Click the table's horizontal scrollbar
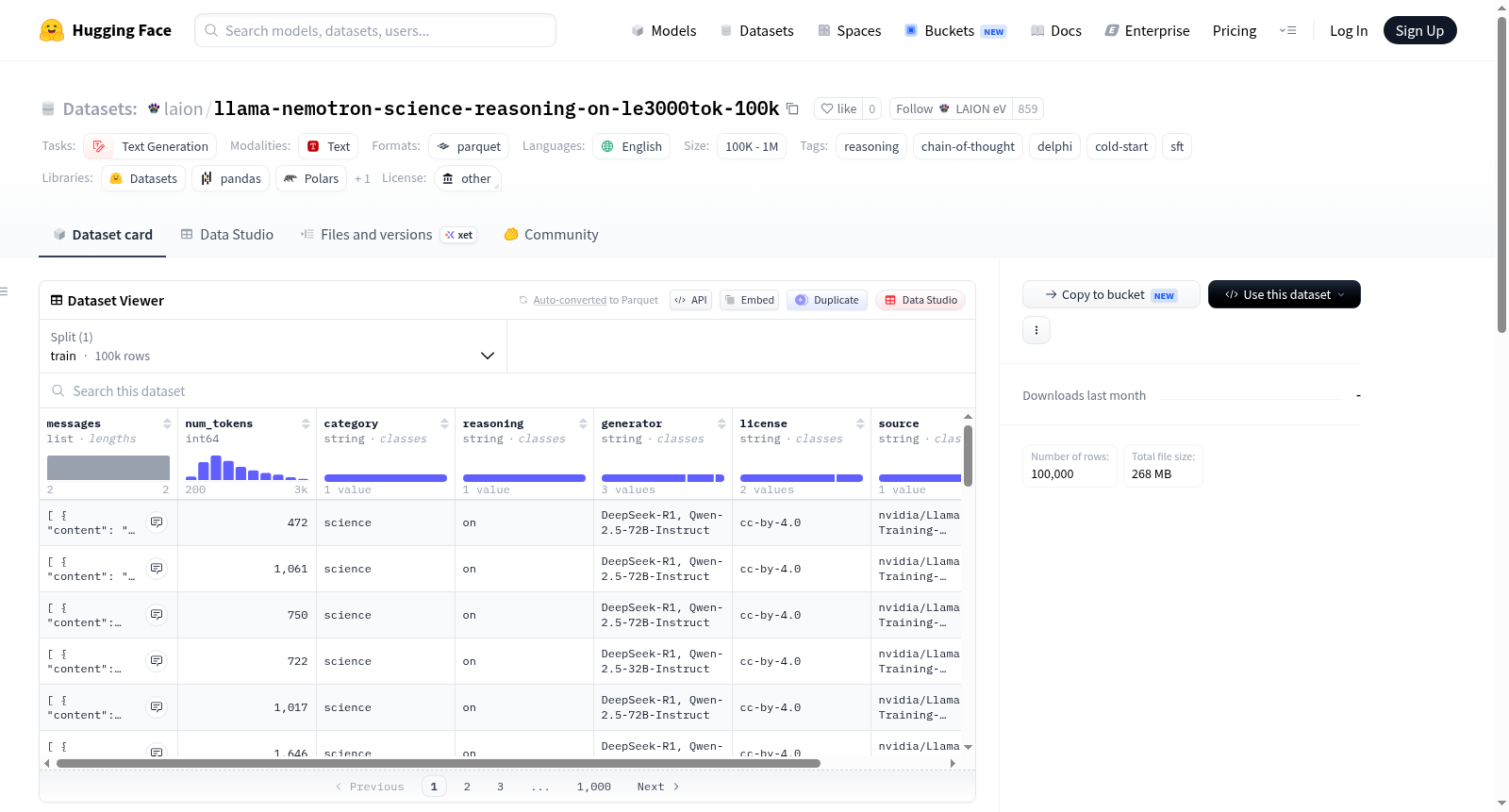The image size is (1509, 812). (439, 763)
